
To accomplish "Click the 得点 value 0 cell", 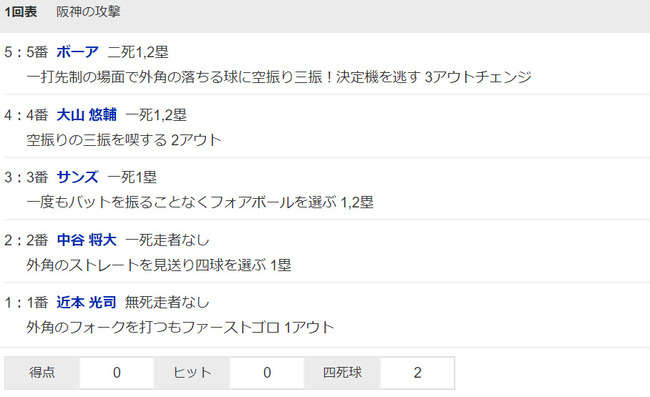I will click(x=116, y=373).
